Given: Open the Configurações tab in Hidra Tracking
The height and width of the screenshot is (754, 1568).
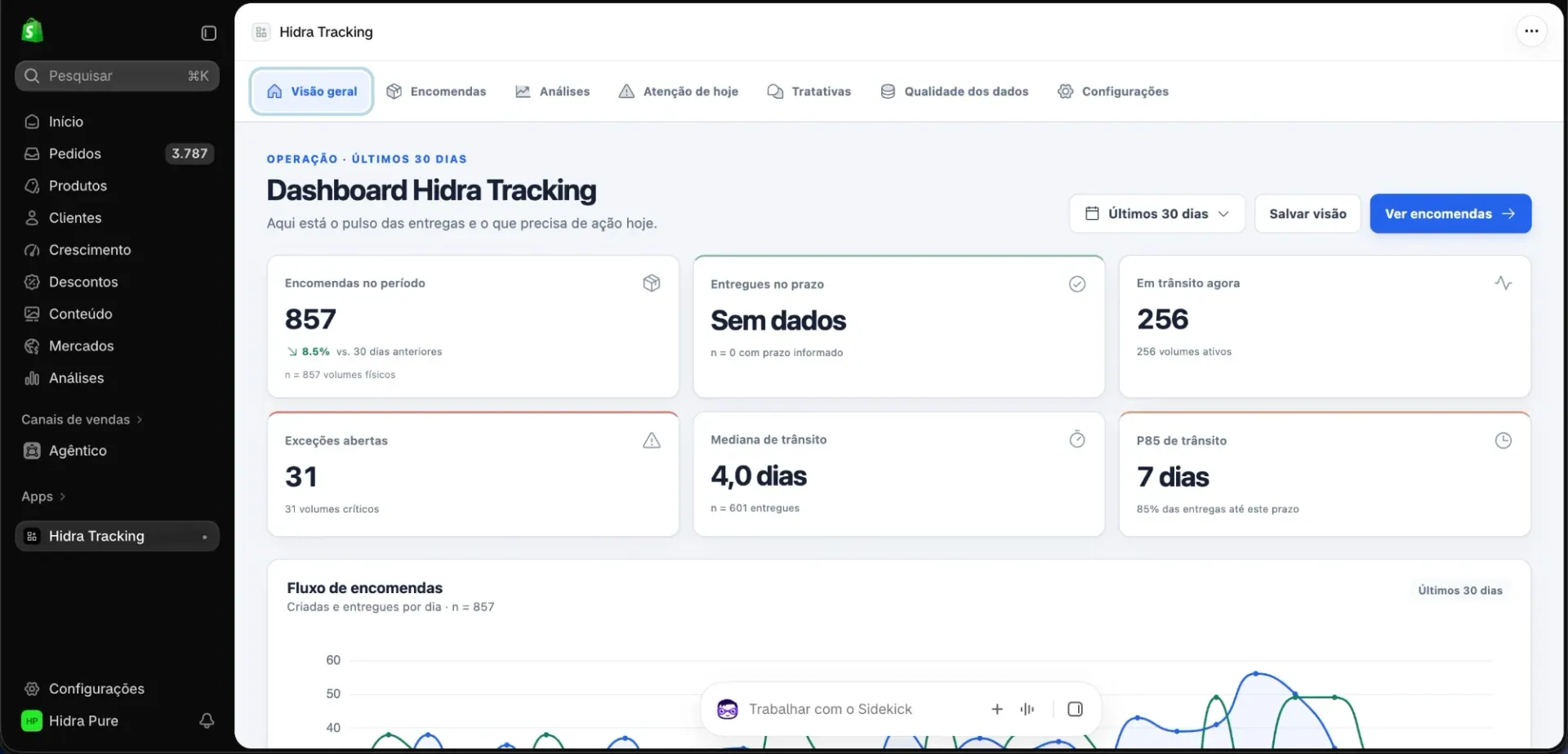Looking at the screenshot, I should (x=1112, y=91).
